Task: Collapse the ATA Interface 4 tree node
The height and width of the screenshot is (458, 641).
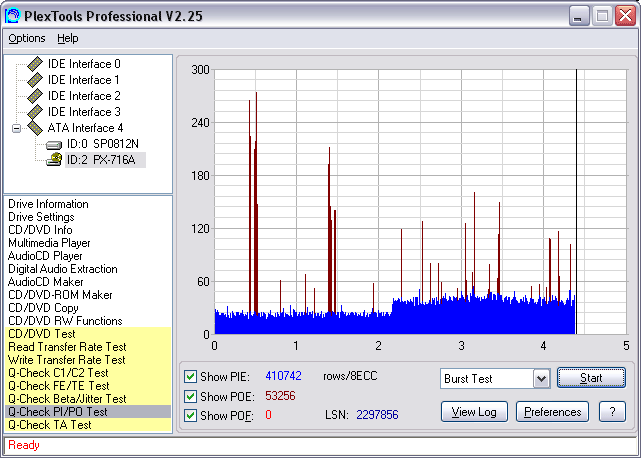Action: point(16,128)
